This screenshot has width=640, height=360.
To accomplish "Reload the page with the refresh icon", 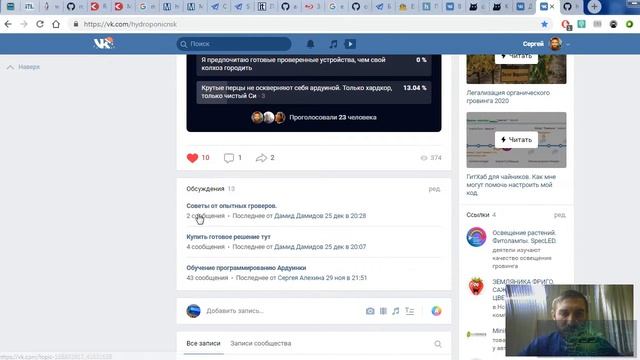I will click(40, 24).
